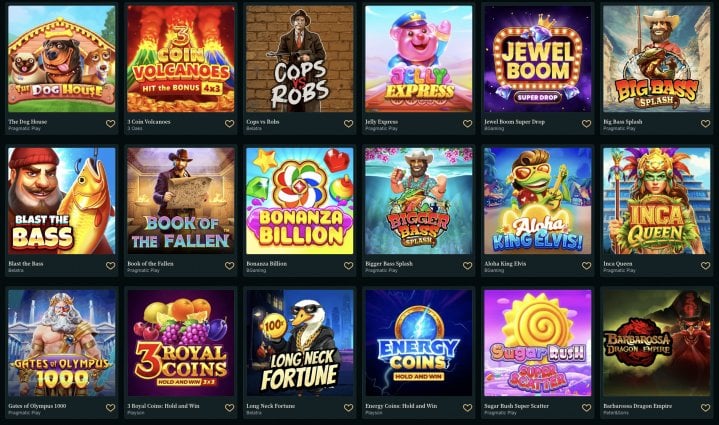Image resolution: width=719 pixels, height=425 pixels.
Task: Toggle heart icon for 3 Coin Volcanoes
Action: point(229,124)
